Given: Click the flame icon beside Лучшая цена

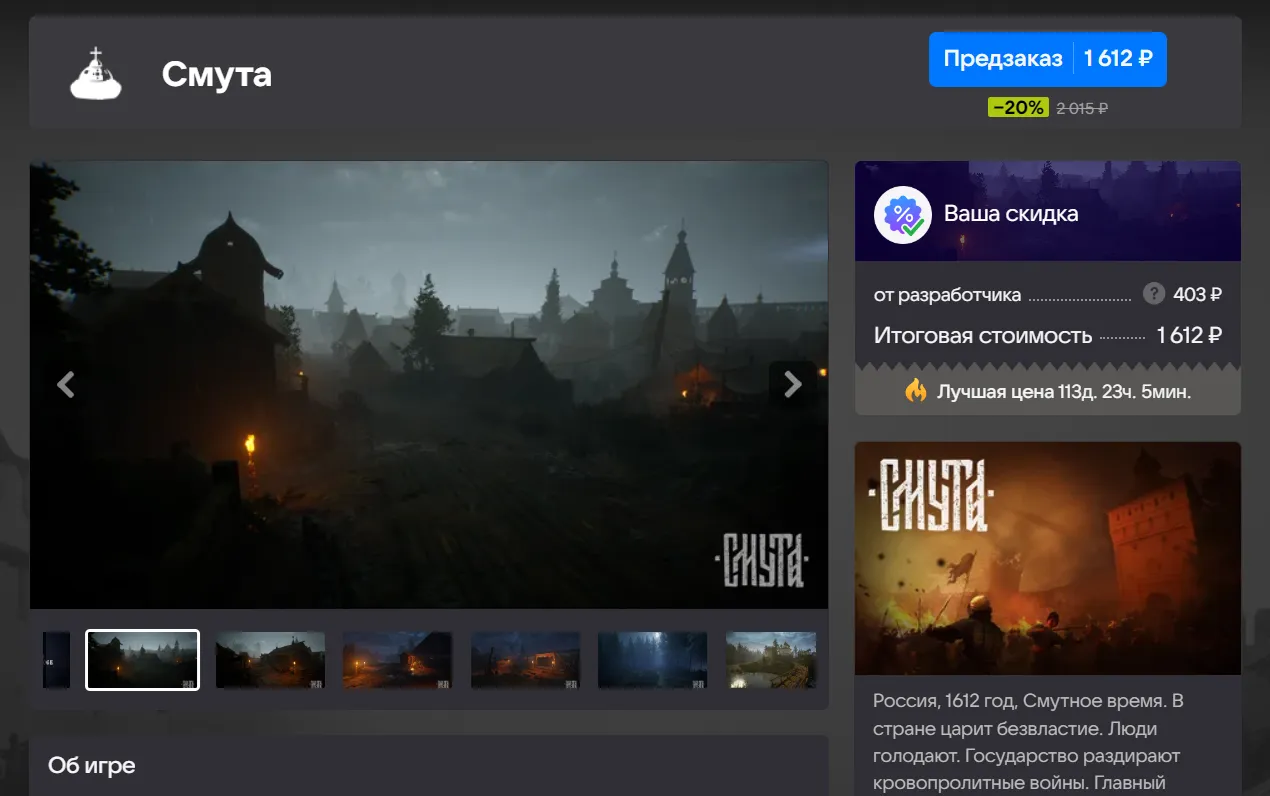Looking at the screenshot, I should [916, 391].
